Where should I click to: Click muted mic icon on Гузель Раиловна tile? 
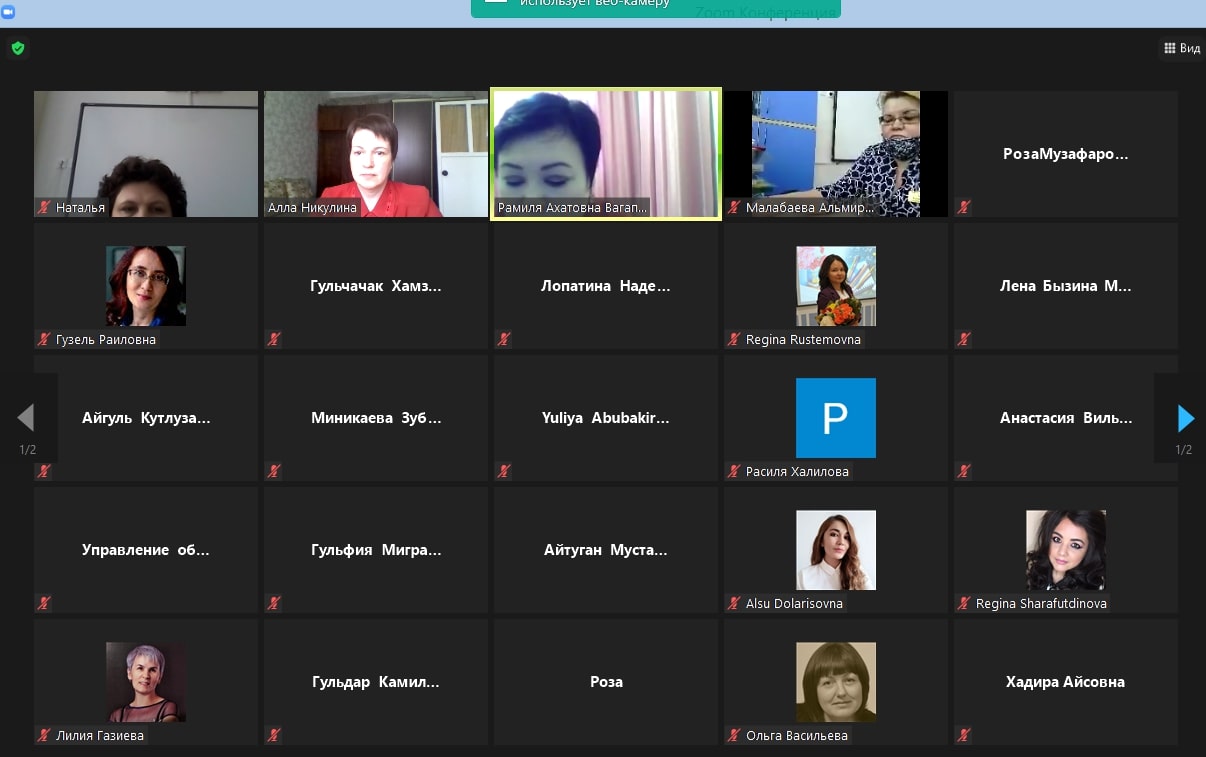44,340
